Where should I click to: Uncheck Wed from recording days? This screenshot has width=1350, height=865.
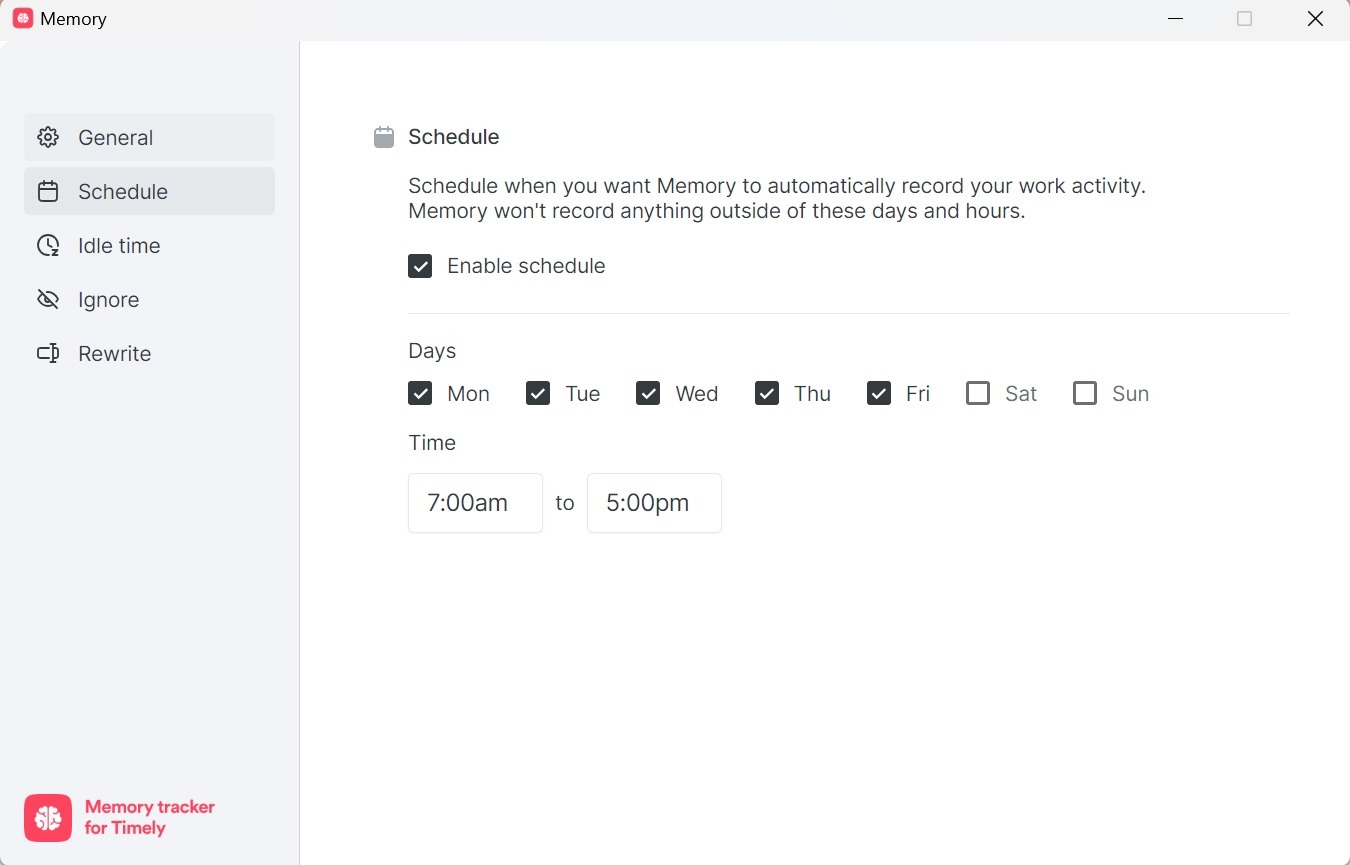click(648, 393)
